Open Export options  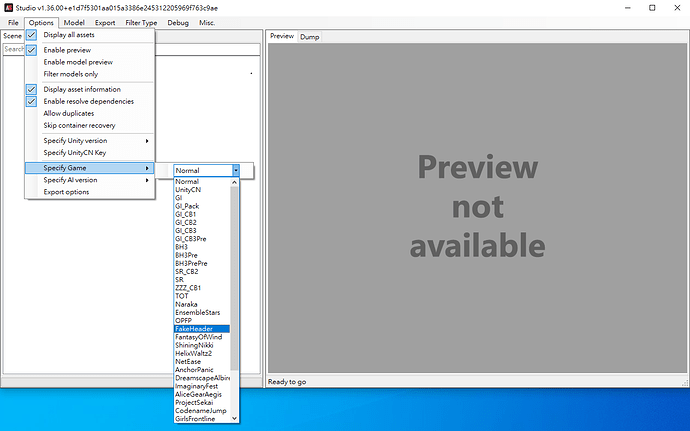90,192
